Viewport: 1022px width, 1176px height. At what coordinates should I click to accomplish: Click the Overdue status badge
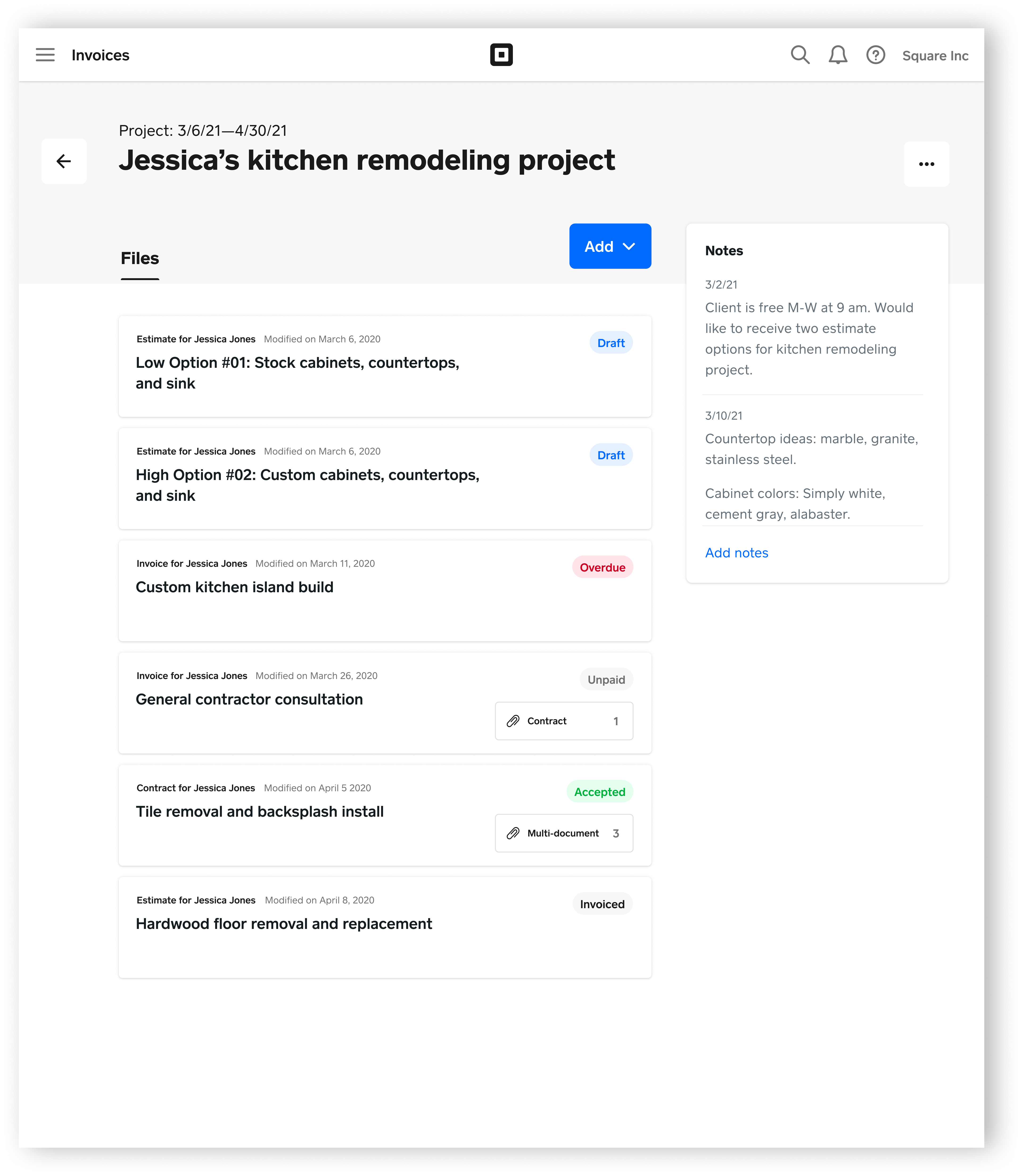(602, 567)
